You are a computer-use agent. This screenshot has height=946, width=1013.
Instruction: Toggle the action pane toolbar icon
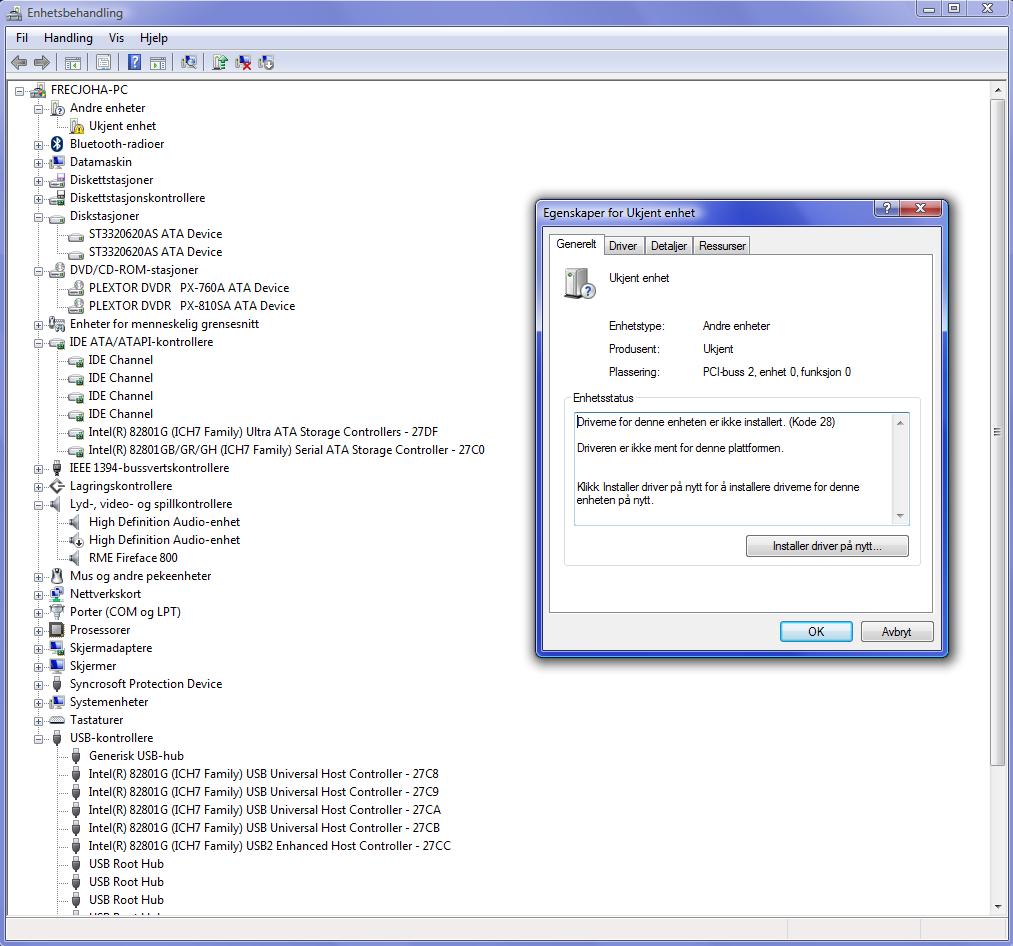(158, 63)
